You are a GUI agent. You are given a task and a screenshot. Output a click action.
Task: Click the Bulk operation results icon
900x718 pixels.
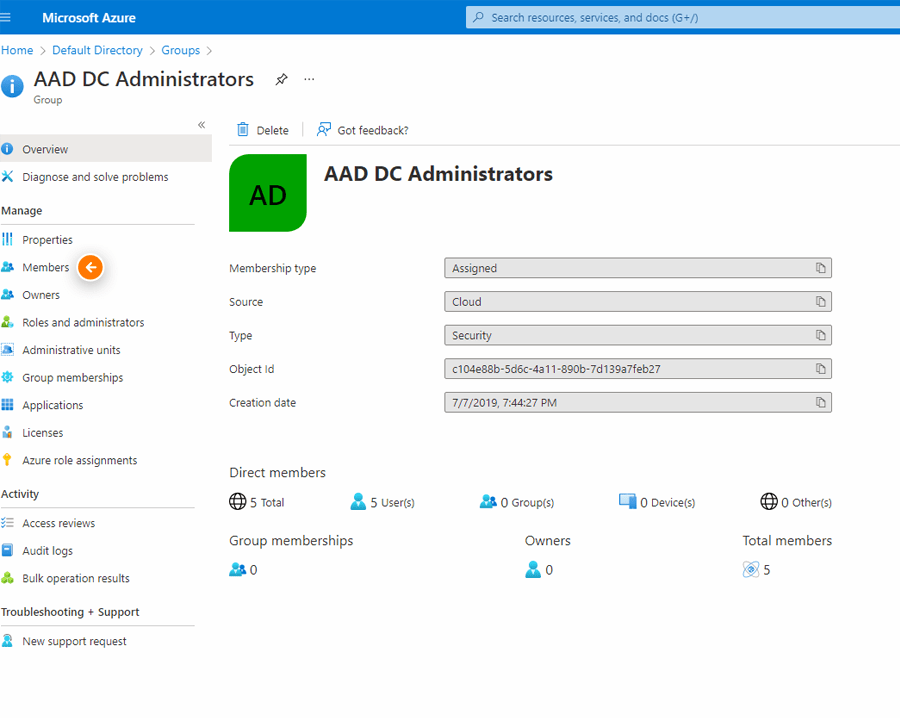click(7, 578)
